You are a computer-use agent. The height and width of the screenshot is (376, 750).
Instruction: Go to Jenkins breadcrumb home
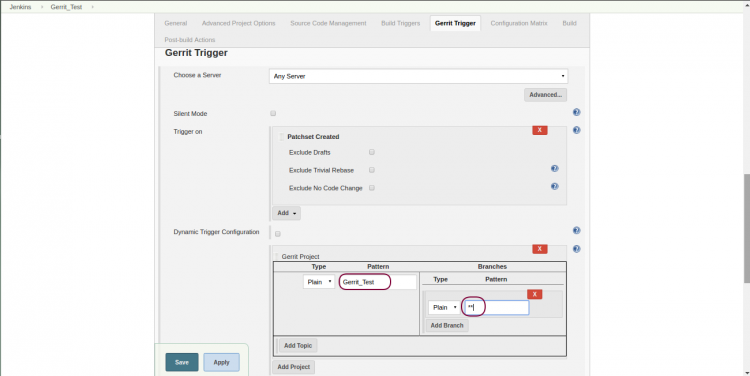[20, 7]
